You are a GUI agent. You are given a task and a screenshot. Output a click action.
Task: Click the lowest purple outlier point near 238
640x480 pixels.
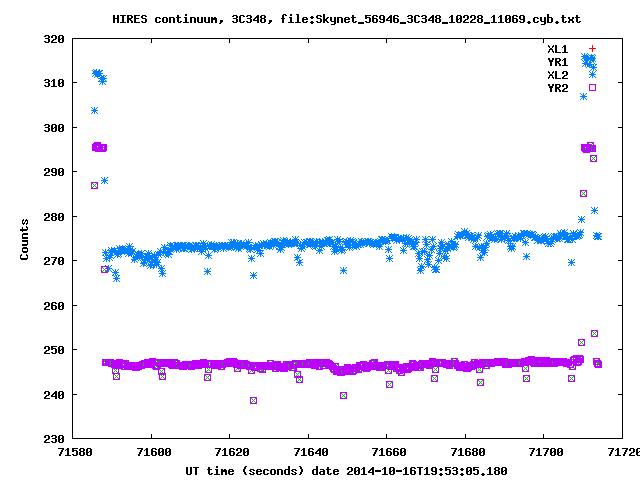point(253,400)
